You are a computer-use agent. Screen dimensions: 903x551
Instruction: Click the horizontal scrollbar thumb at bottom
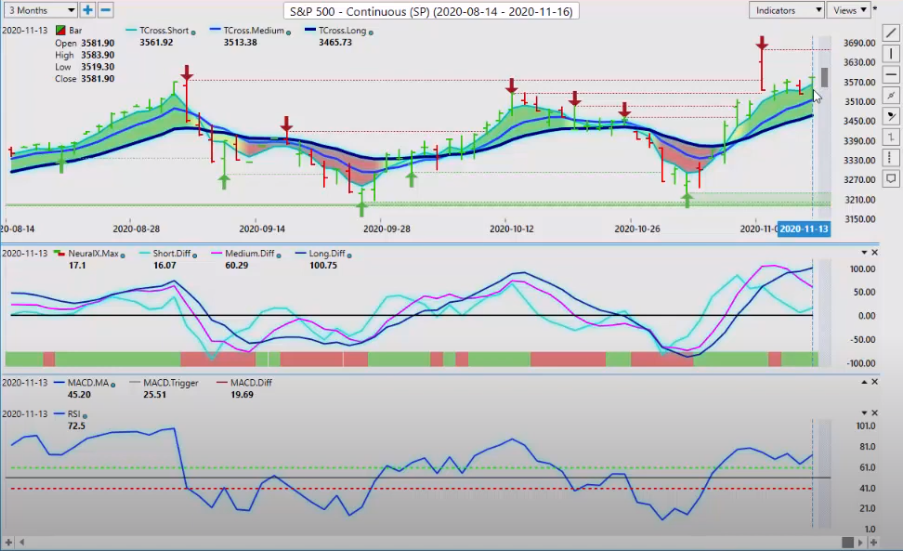pos(847,542)
